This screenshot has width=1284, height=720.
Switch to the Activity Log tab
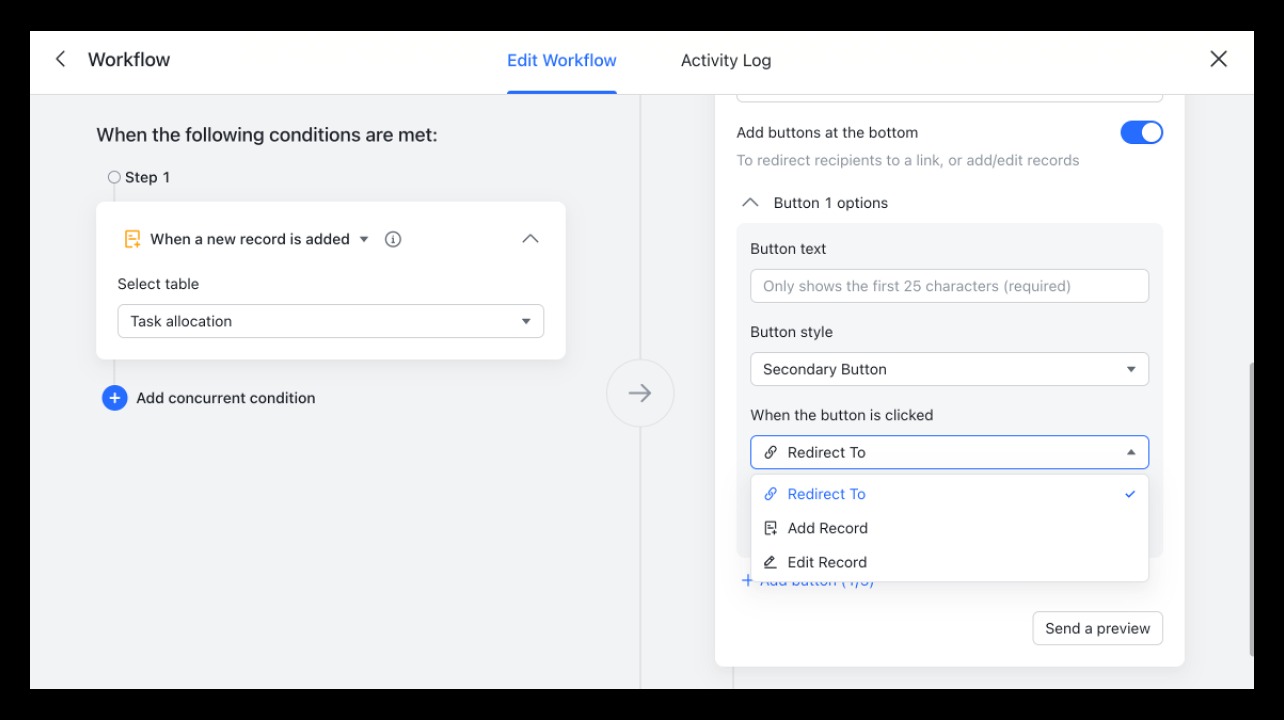click(x=725, y=61)
